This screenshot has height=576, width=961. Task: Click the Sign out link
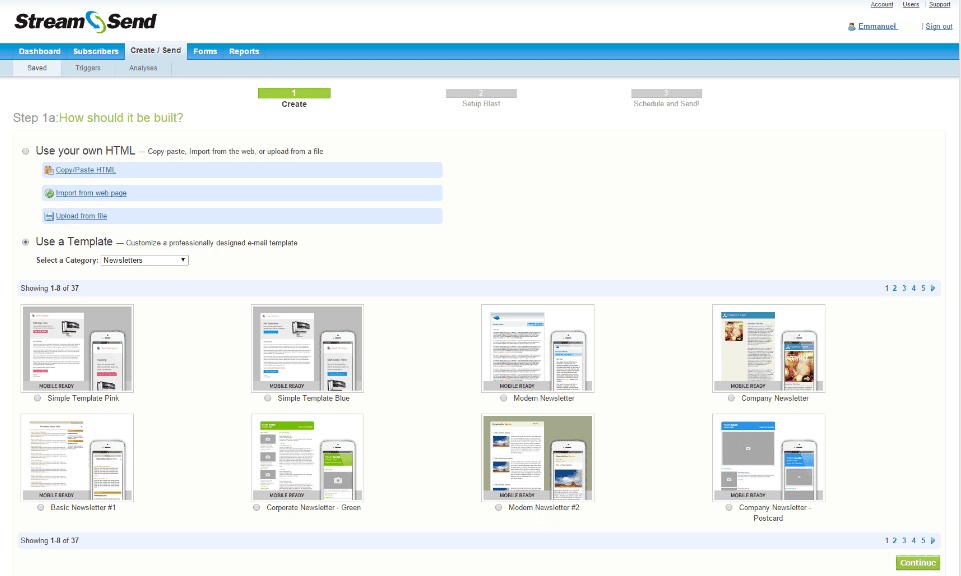(x=939, y=26)
